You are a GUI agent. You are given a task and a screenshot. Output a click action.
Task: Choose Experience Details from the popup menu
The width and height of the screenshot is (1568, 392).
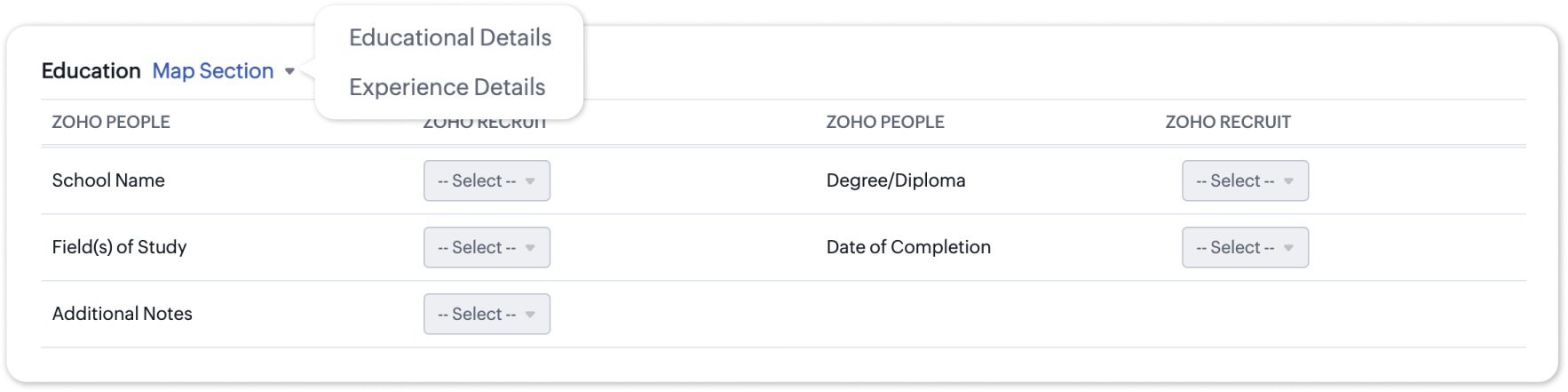447,87
